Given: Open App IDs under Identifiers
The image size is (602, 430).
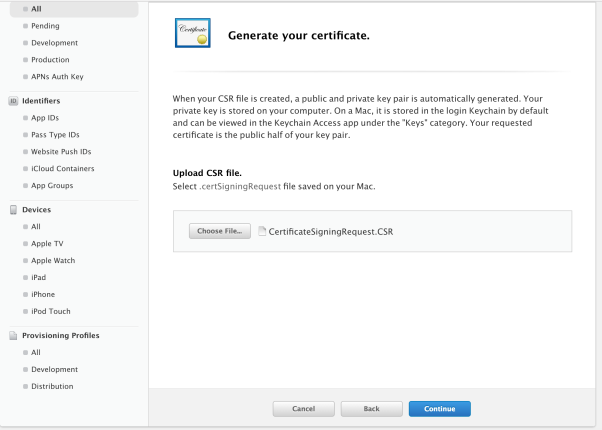Looking at the screenshot, I should coord(45,118).
